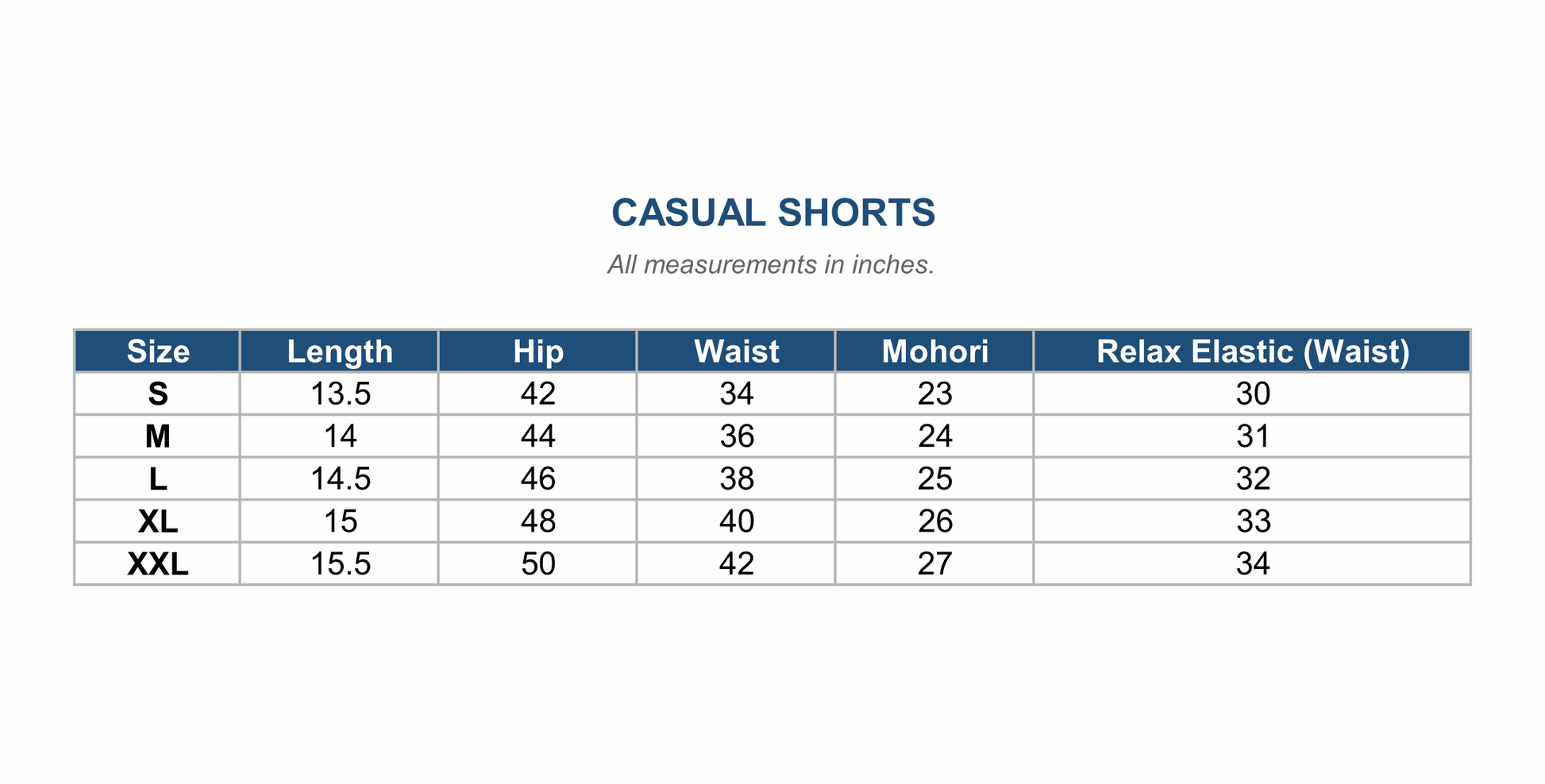Select the 13.5 length cell
Screen dimensions: 1545x784
point(339,394)
